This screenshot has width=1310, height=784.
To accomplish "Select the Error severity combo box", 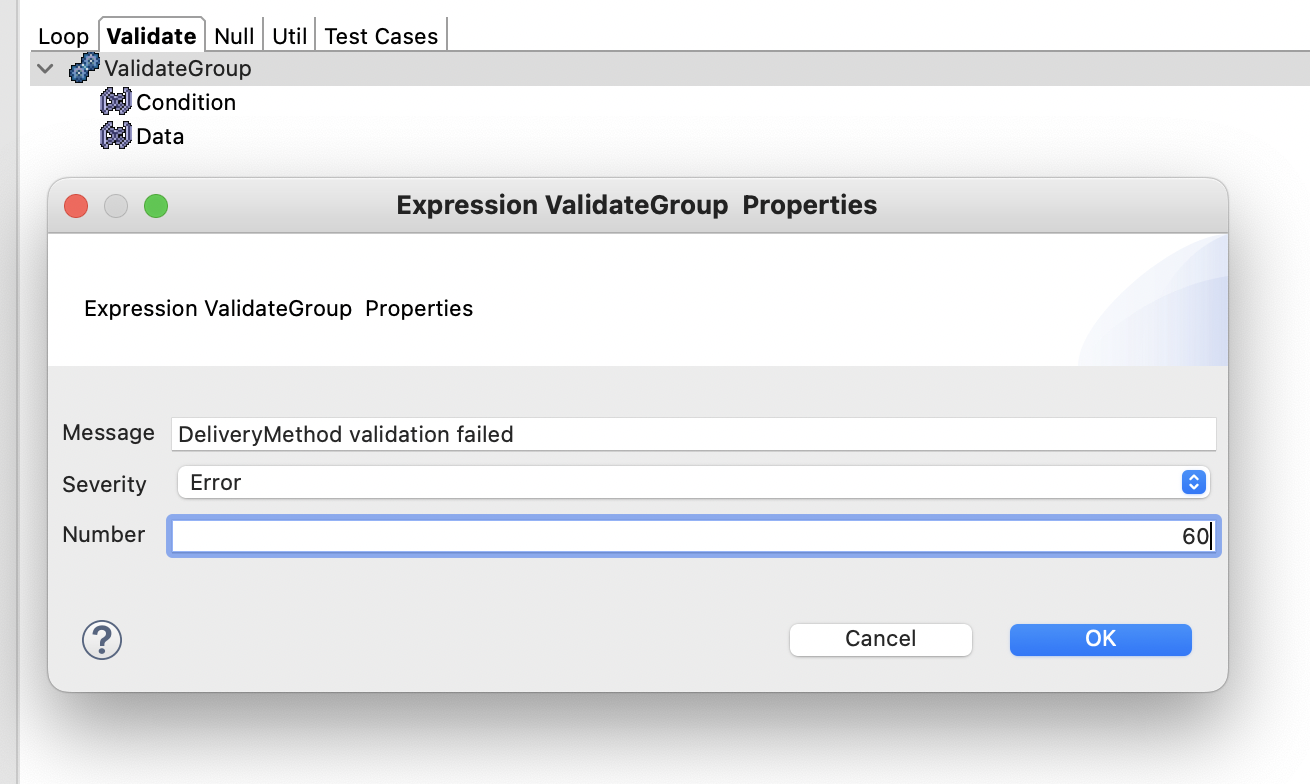I will point(693,482).
